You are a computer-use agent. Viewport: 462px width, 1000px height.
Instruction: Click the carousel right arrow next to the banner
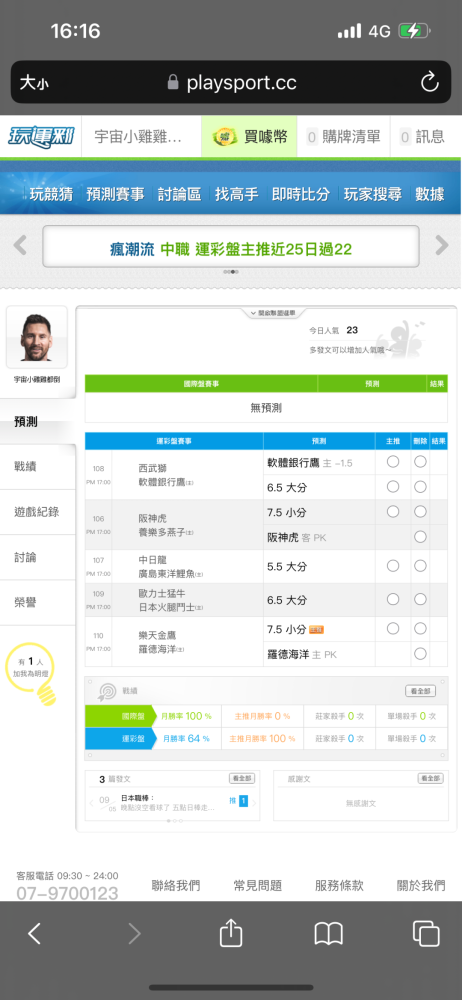pyautogui.click(x=442, y=245)
